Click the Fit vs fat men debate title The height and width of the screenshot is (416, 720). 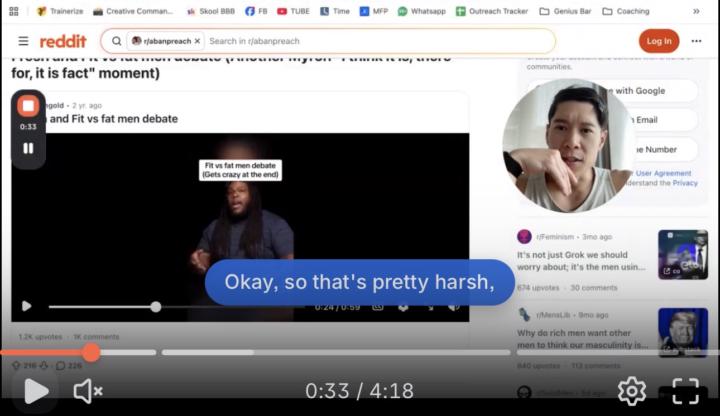(x=113, y=118)
